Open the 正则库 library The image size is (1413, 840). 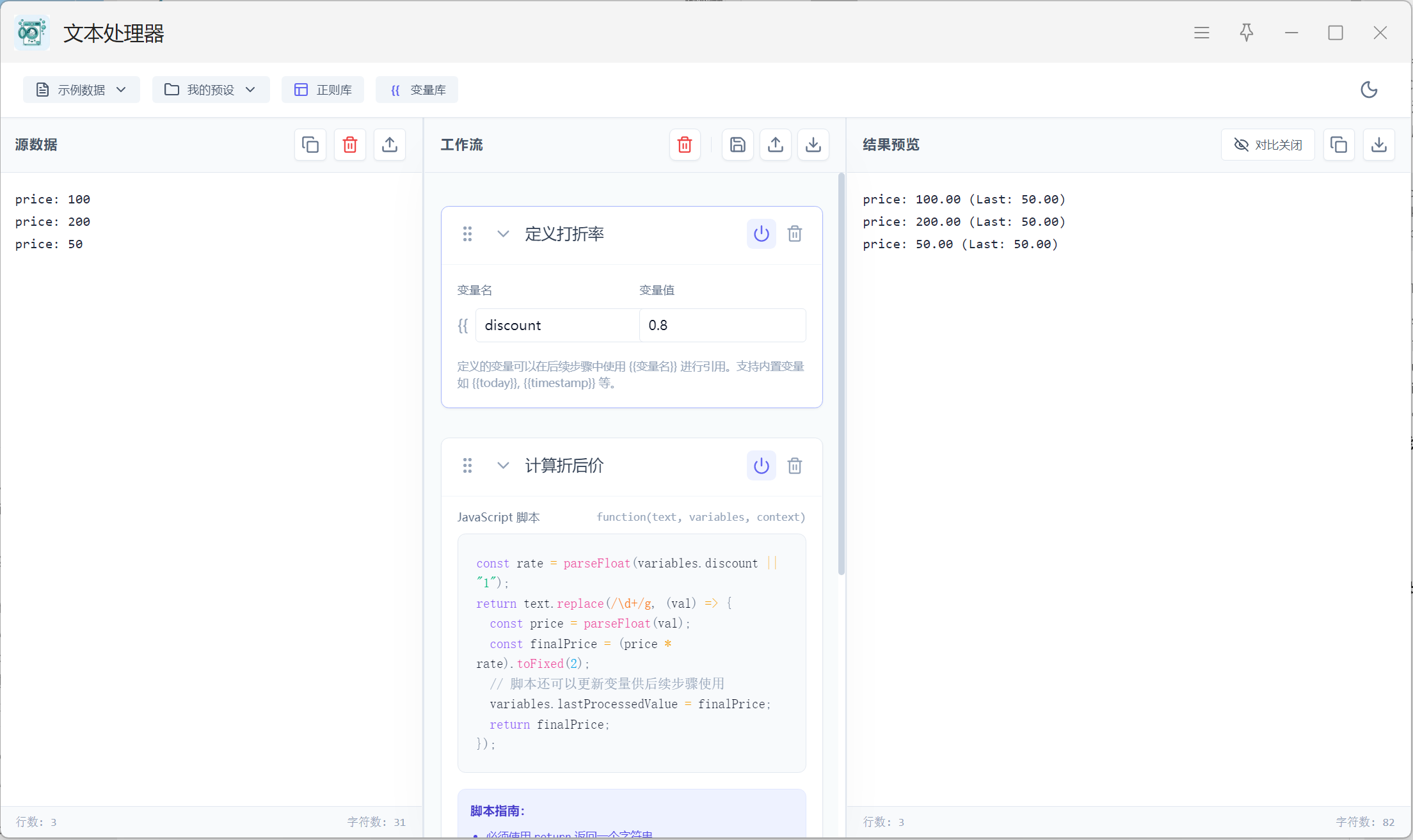pyautogui.click(x=323, y=90)
